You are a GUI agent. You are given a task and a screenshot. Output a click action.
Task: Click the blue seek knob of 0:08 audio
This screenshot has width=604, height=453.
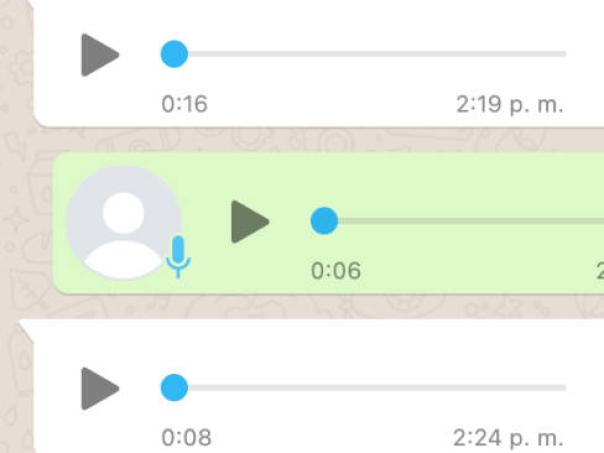(x=174, y=388)
